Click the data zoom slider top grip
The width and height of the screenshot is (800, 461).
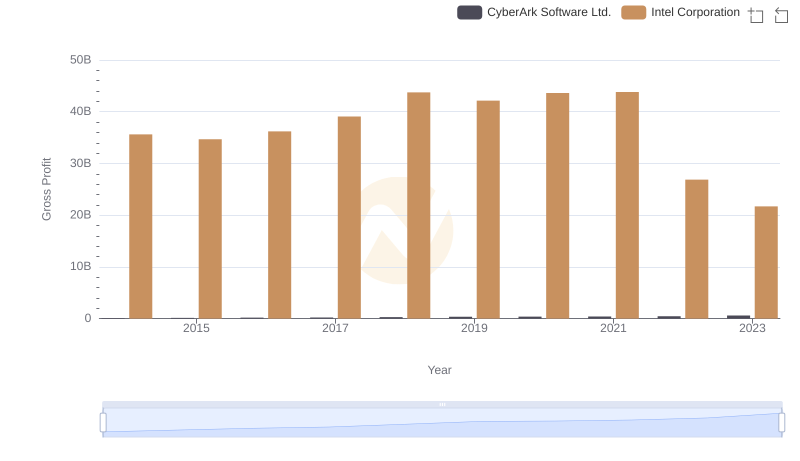click(442, 404)
